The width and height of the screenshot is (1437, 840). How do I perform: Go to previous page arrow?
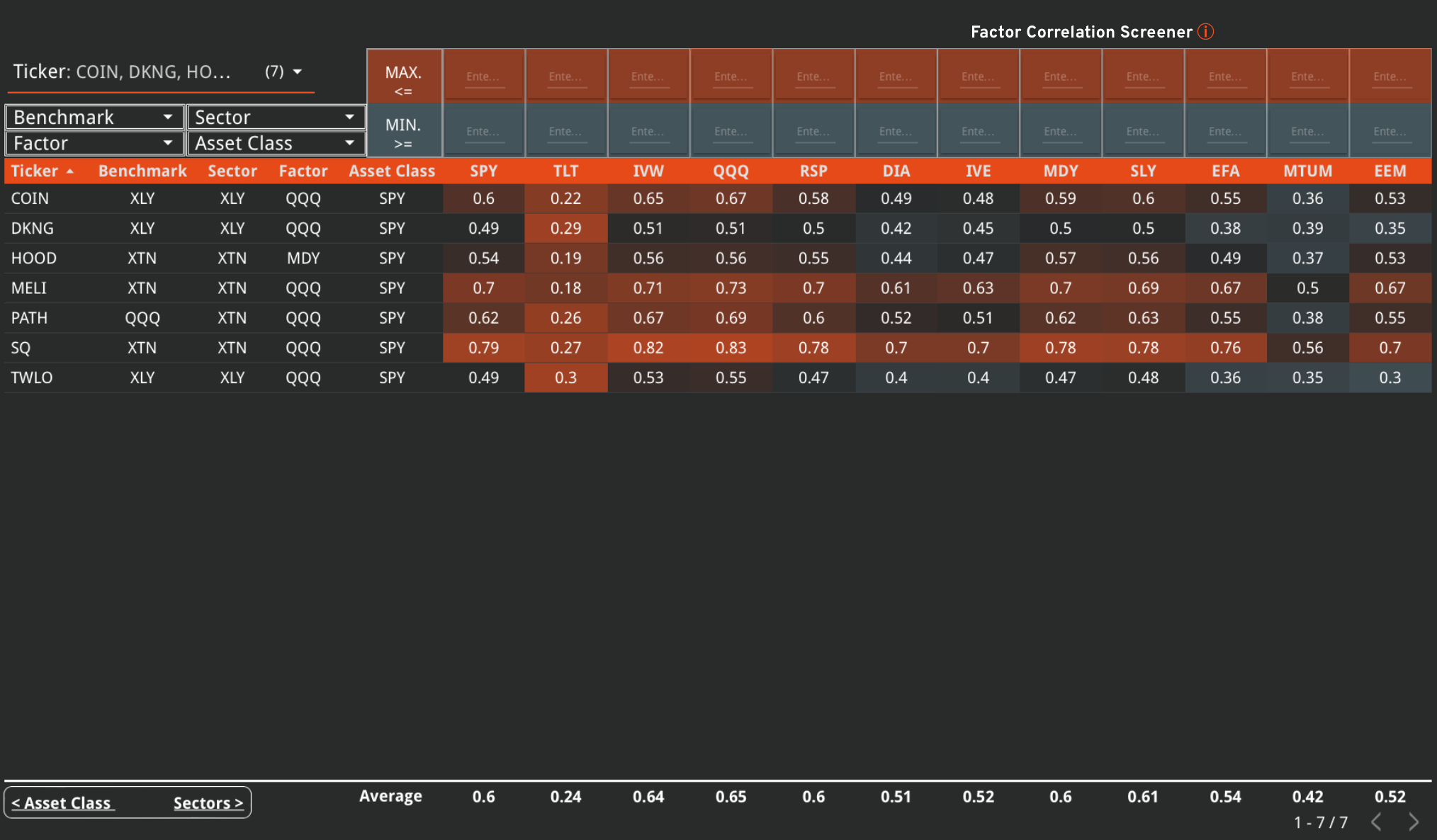1376,822
